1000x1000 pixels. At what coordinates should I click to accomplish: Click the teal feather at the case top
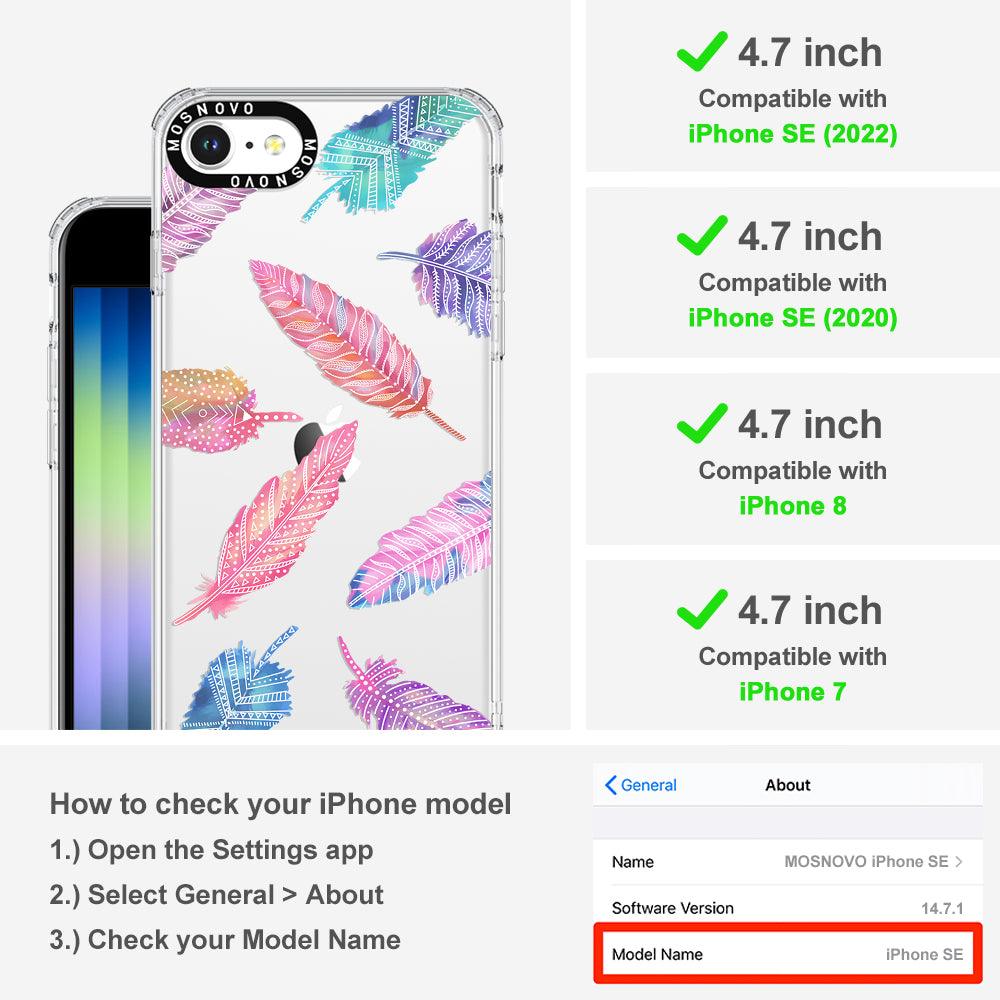pyautogui.click(x=389, y=156)
